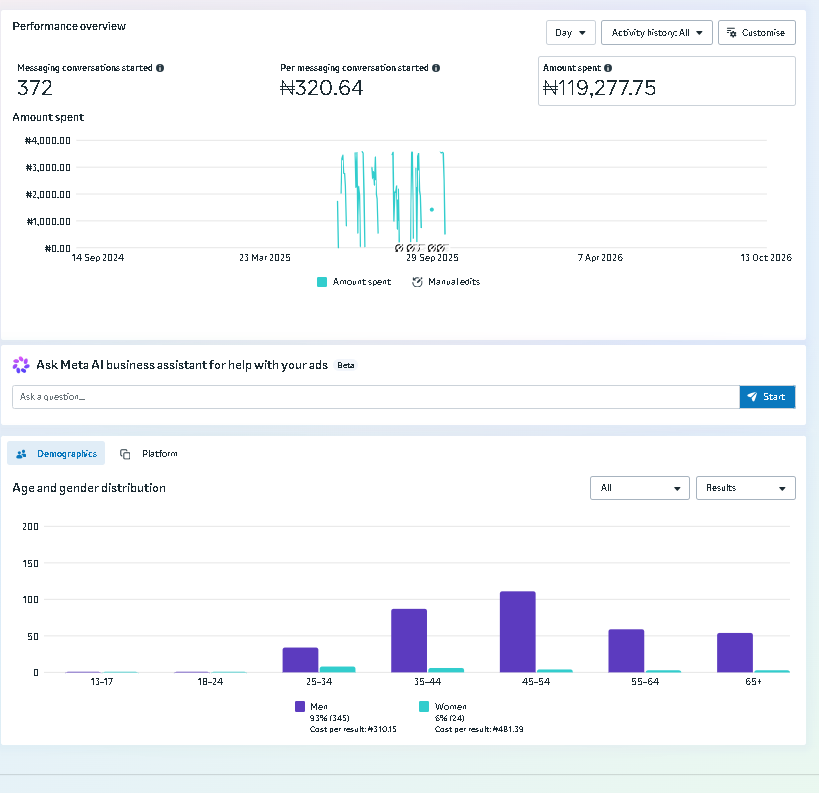Click info icon beside Messaging conversations started
The height and width of the screenshot is (793, 819).
point(160,68)
